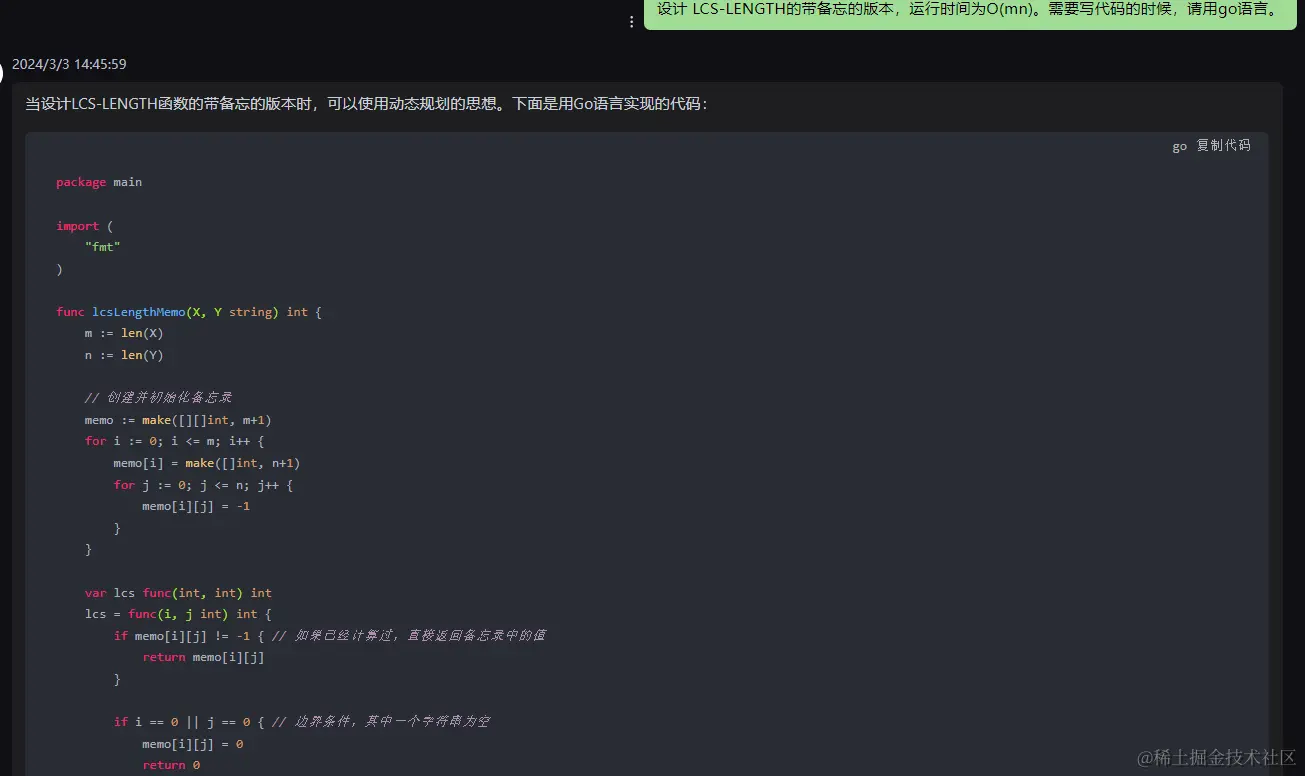This screenshot has width=1305, height=776.
Task: Click the reply intro sentence starting 当设计LCS-LENGTH
Action: 367,103
